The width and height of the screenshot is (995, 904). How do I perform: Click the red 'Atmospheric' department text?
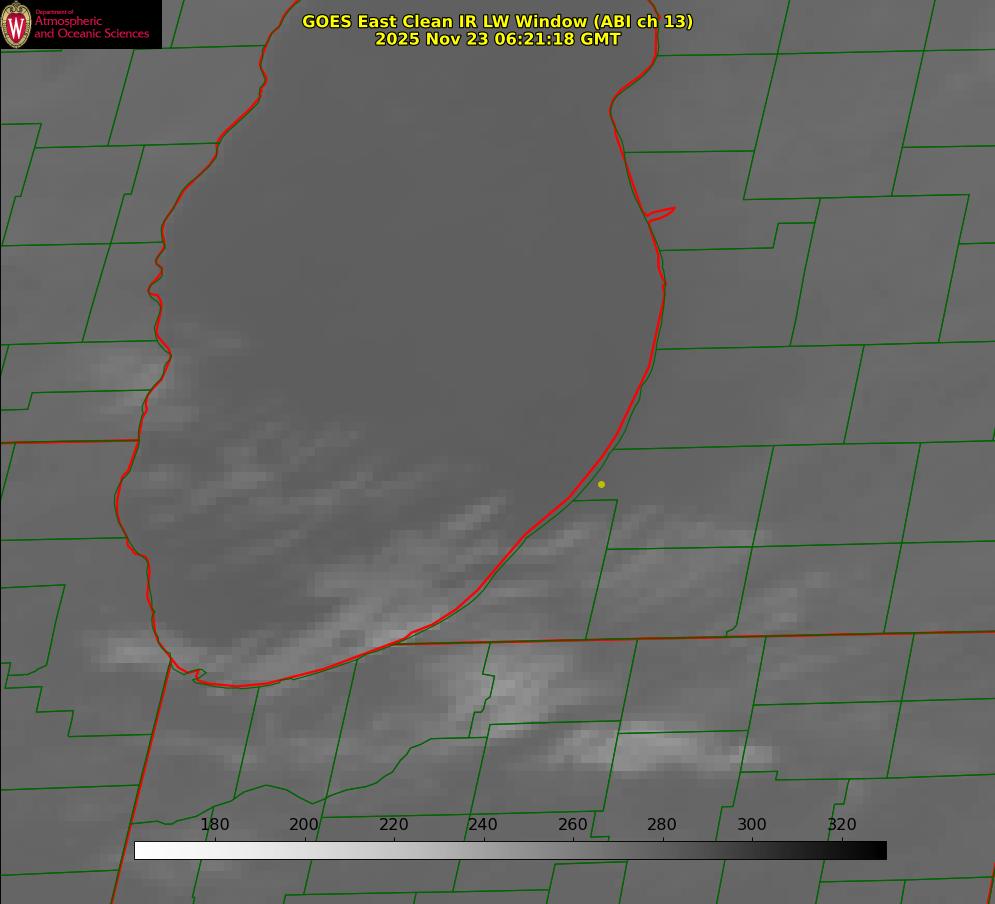pos(68,21)
